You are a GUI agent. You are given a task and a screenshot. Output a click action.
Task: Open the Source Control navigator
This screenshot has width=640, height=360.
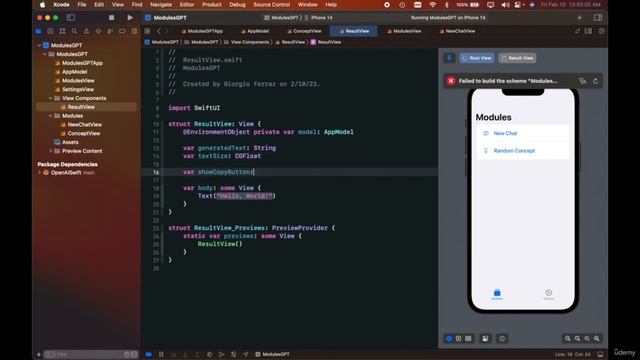point(50,31)
